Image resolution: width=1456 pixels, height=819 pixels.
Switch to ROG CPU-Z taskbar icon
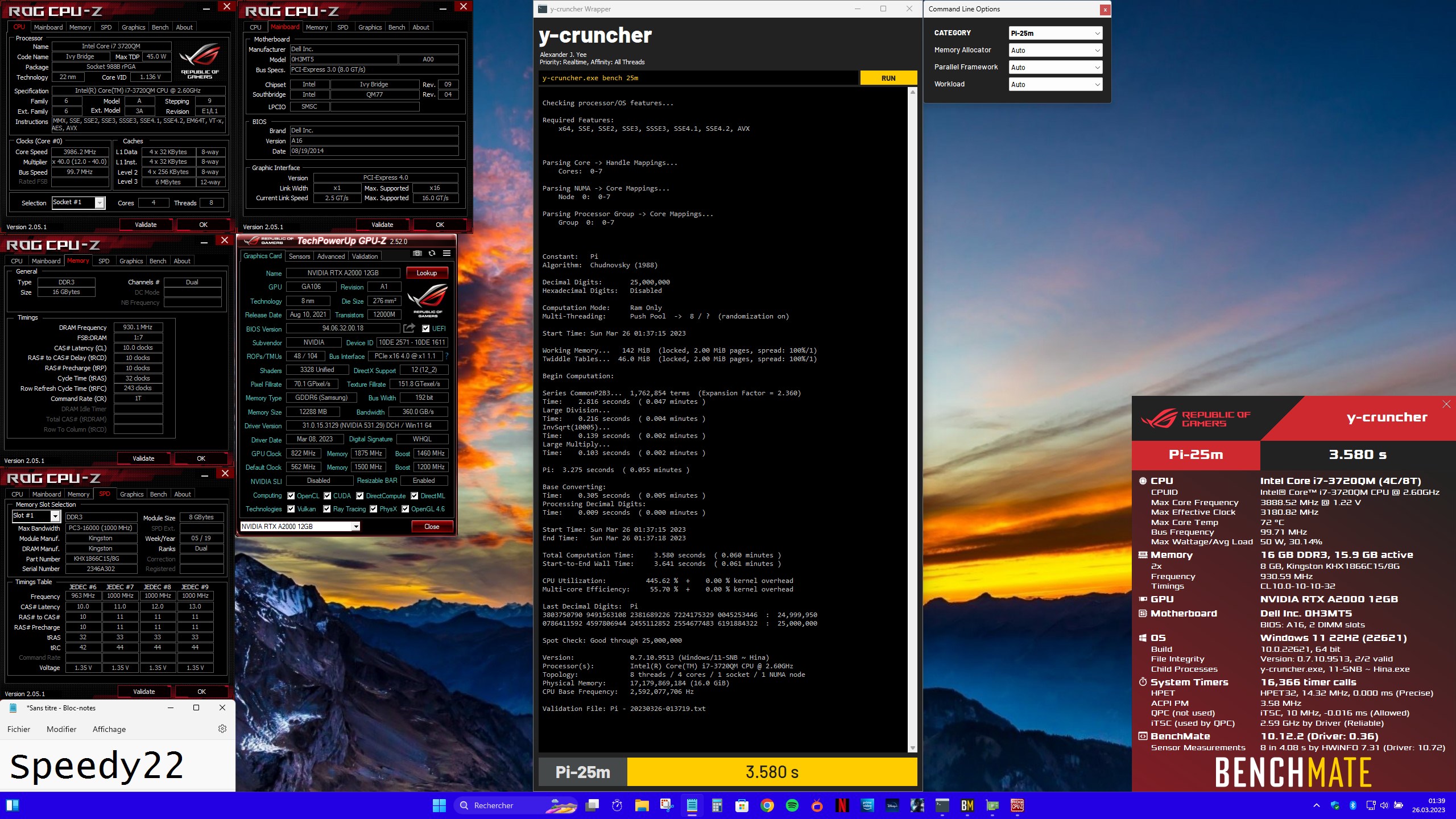point(1017,805)
